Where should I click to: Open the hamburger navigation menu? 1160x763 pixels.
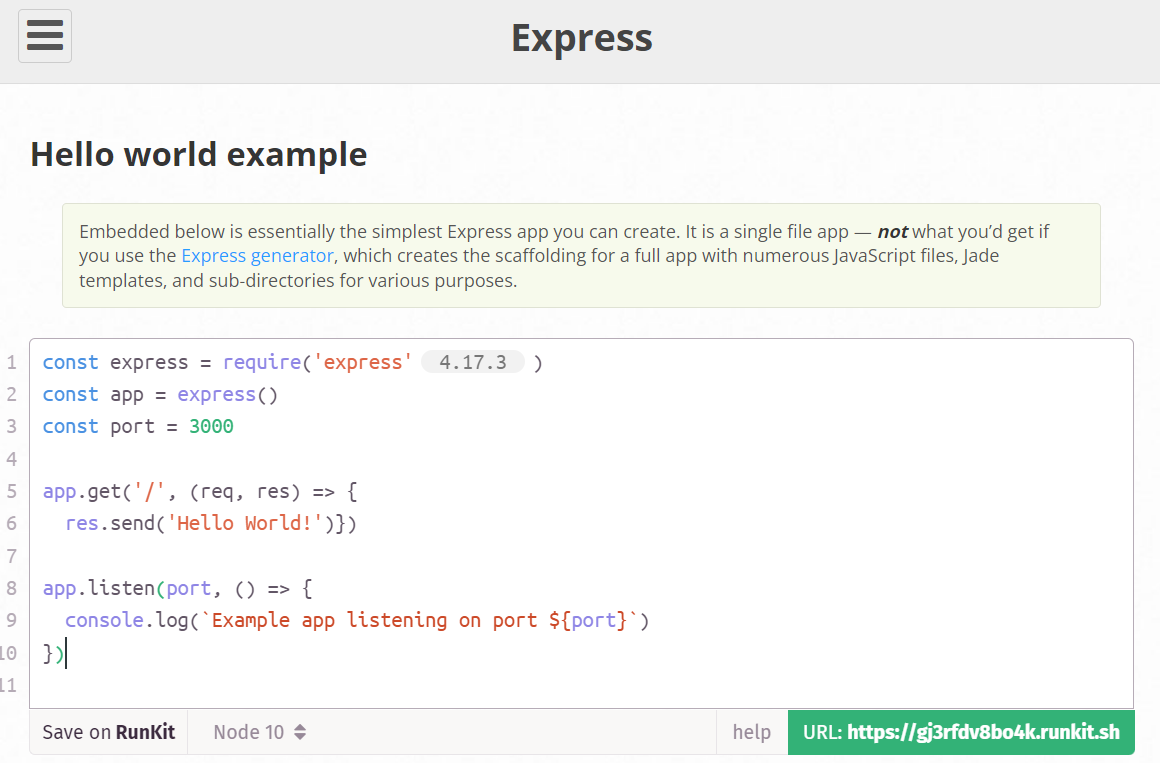45,36
